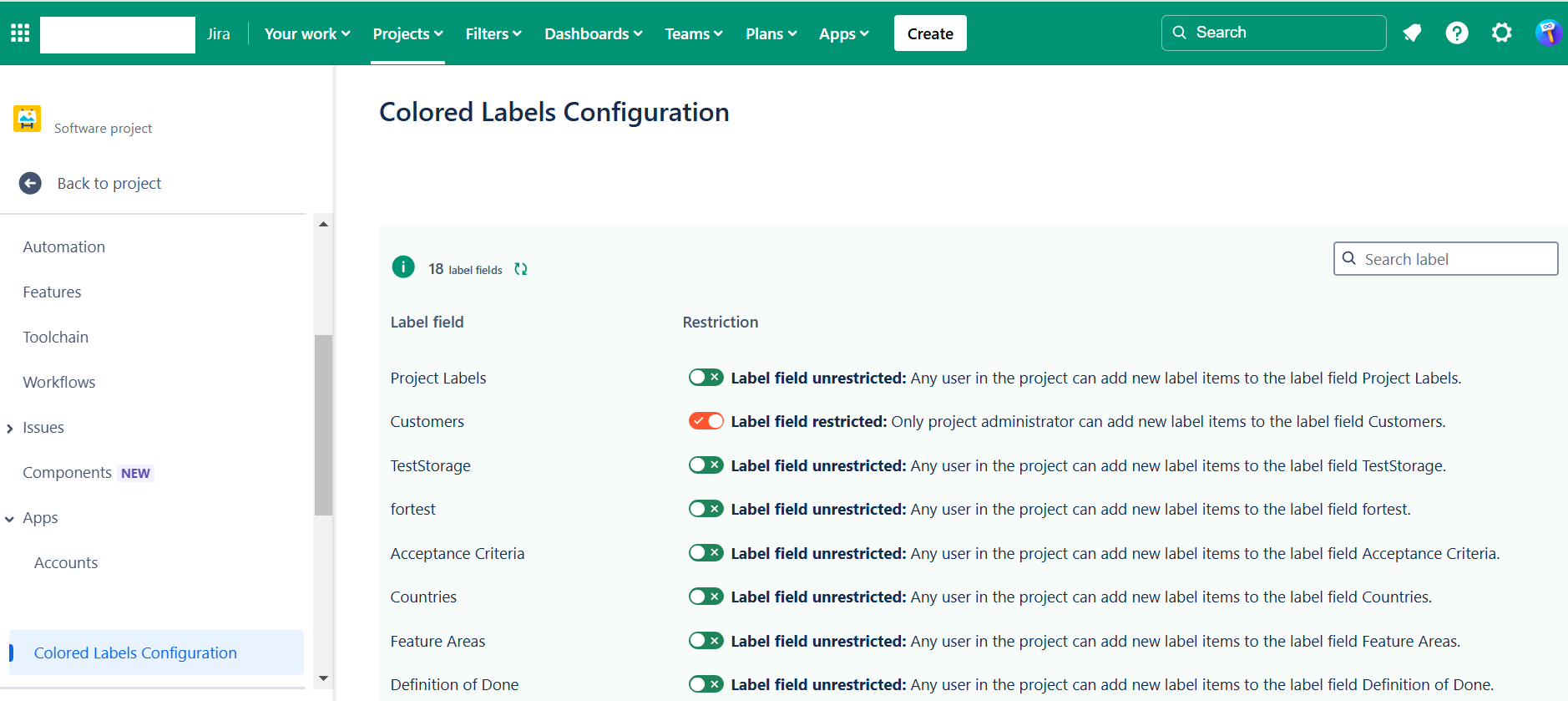Open the notifications icon in header
Viewport: 1568px width, 701px height.
1412,33
